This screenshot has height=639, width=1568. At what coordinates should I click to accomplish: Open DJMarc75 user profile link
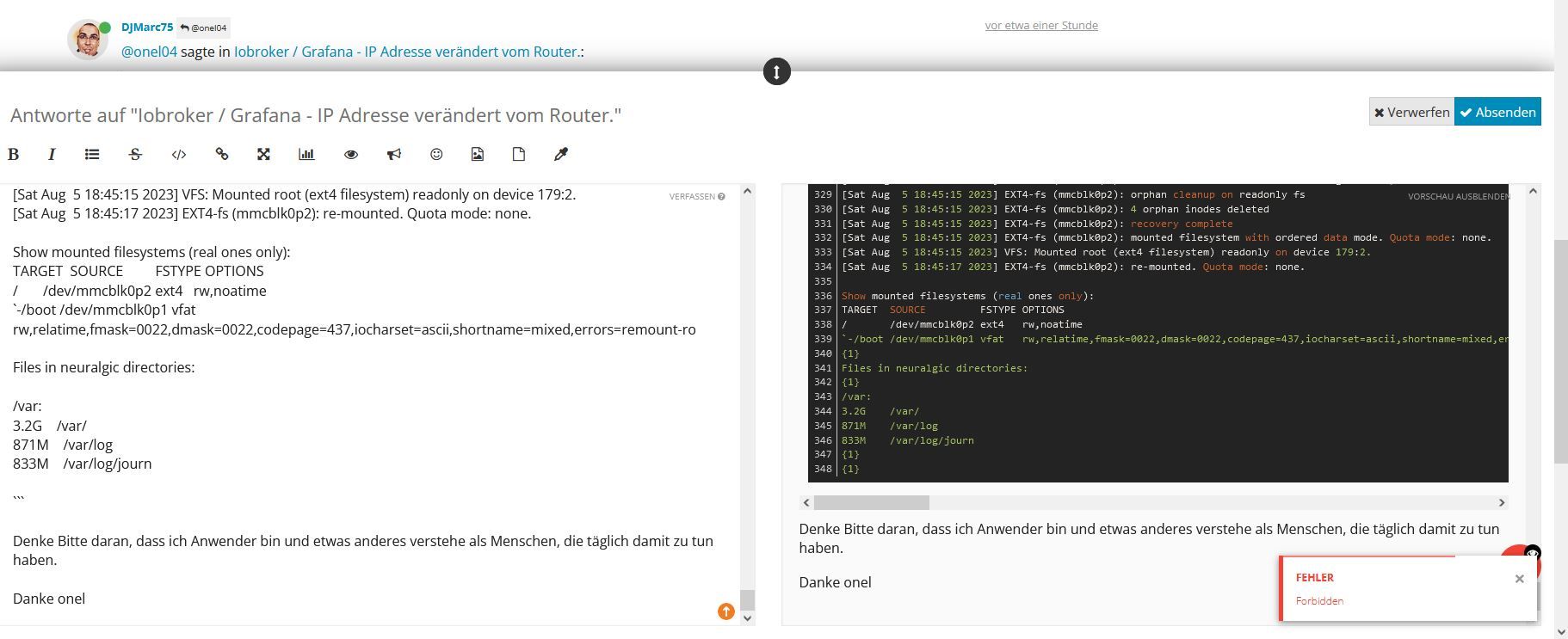click(147, 28)
